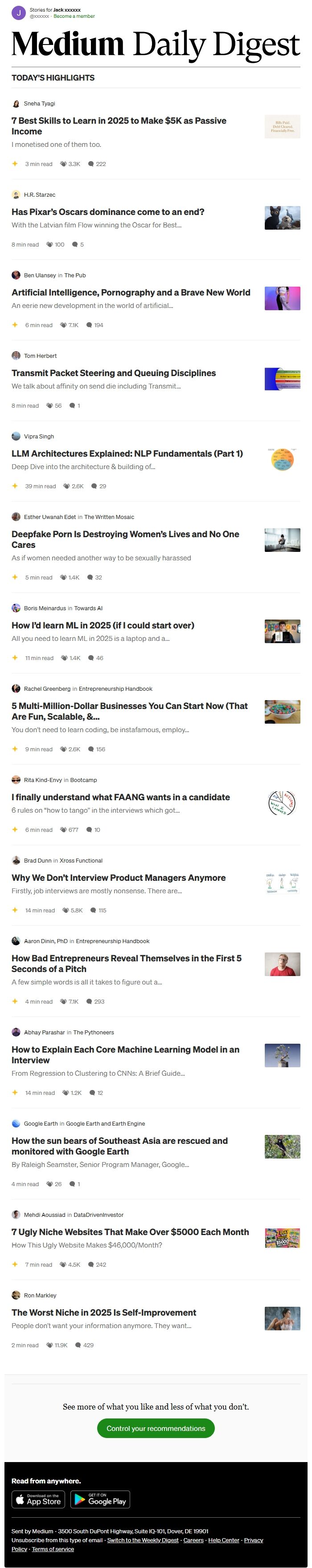Screen dimensions: 312x1568
Task: Open 7 Best Skills to Learn headline
Action: pos(119,126)
